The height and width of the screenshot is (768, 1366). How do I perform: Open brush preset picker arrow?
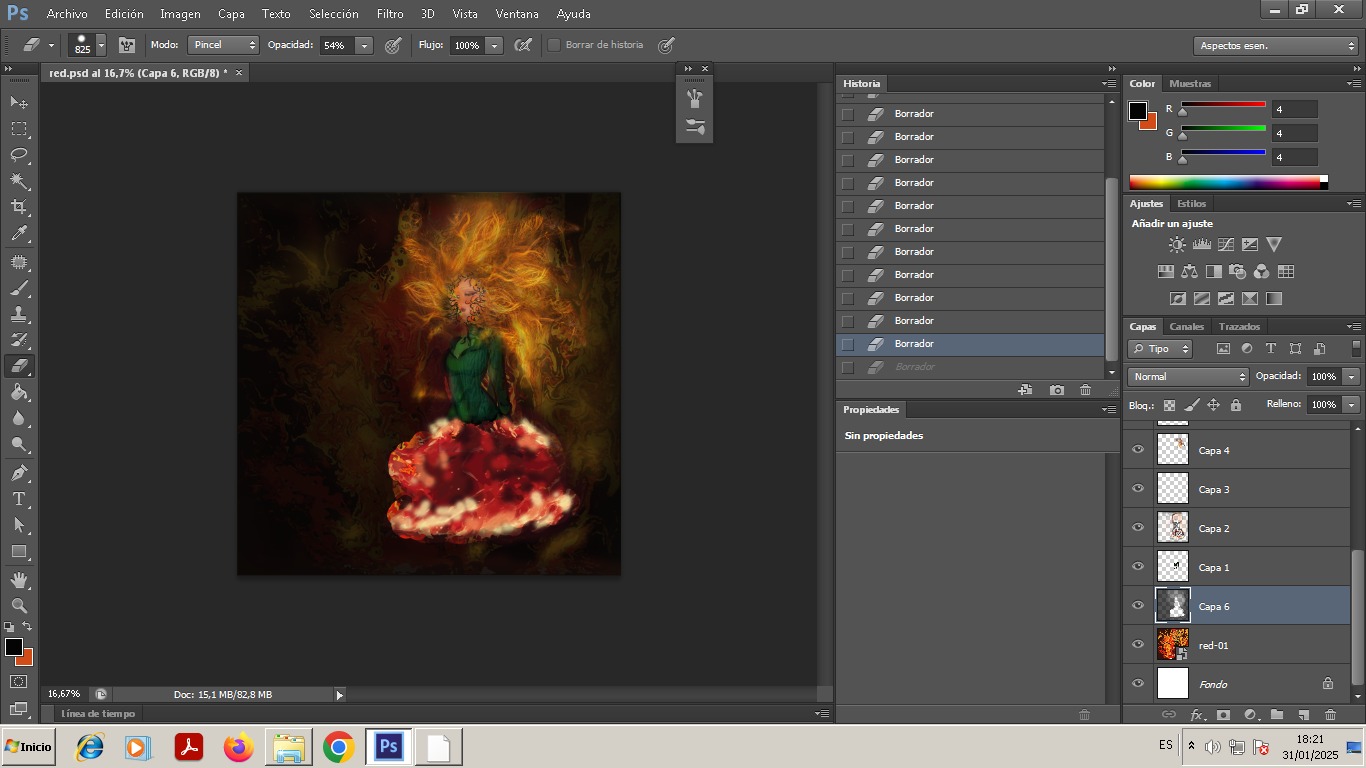[x=101, y=45]
